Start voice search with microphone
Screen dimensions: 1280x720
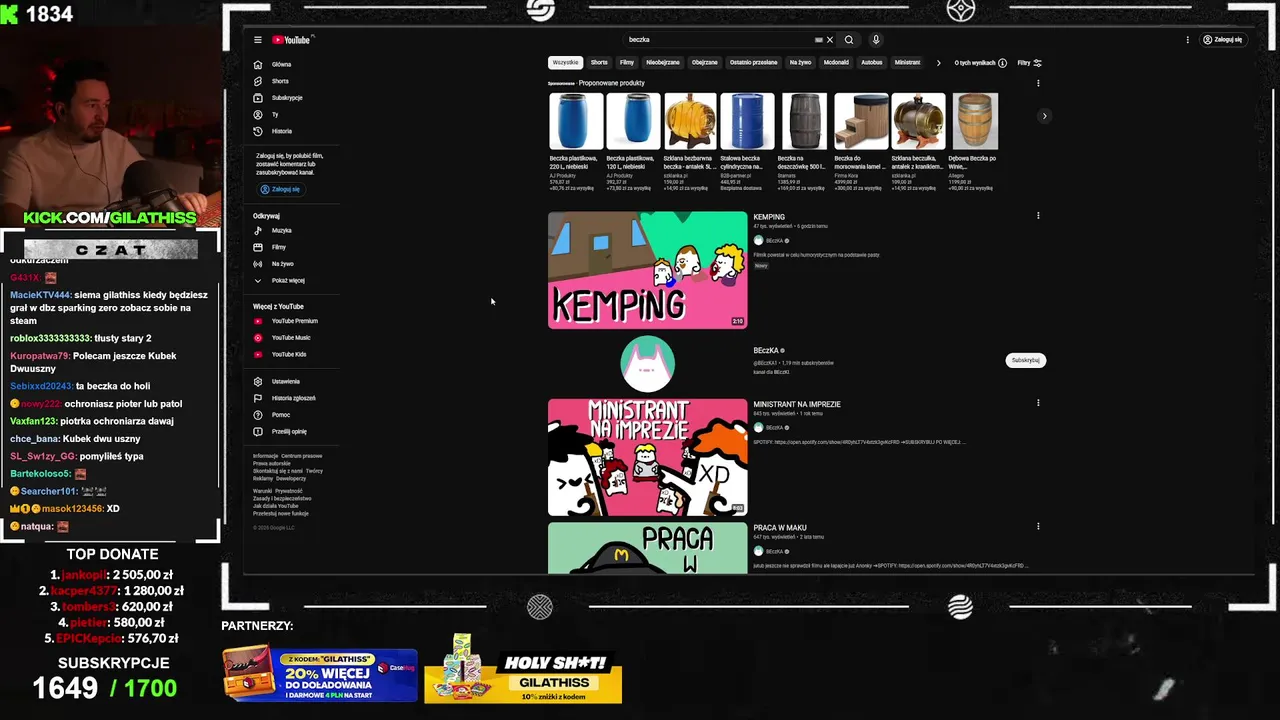876,40
